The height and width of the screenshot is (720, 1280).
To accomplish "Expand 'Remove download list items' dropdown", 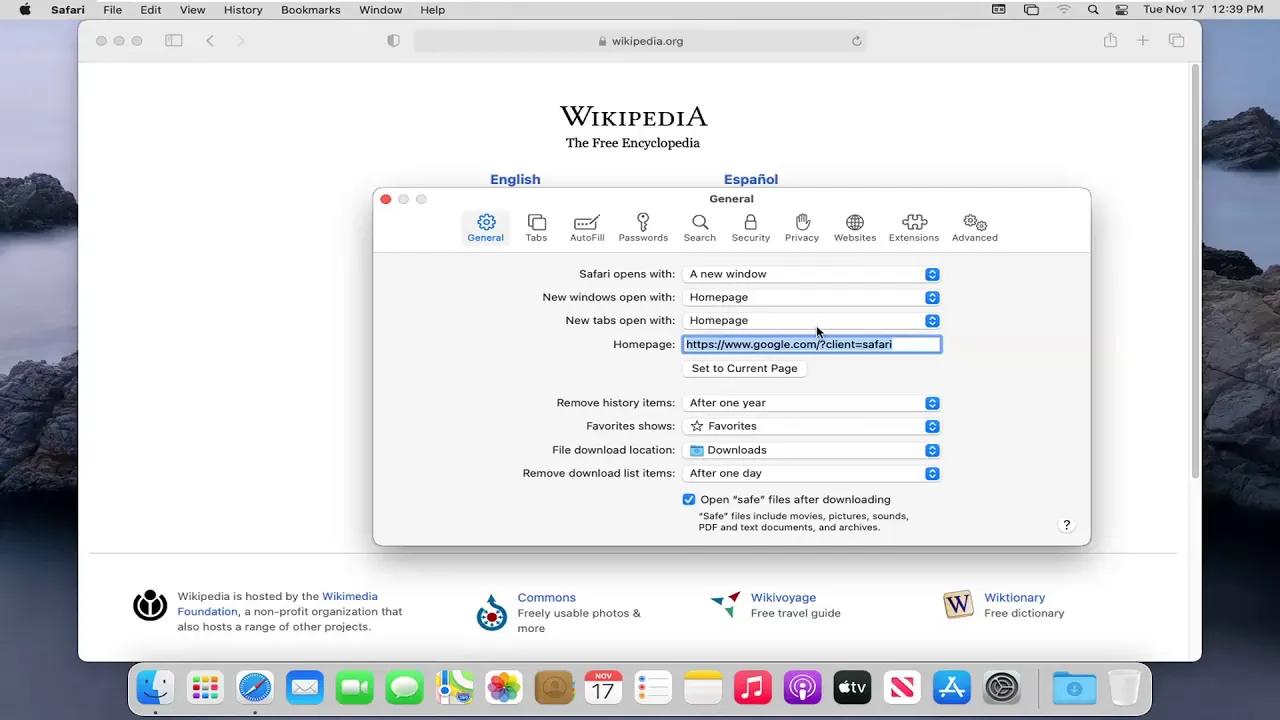I will 812,473.
